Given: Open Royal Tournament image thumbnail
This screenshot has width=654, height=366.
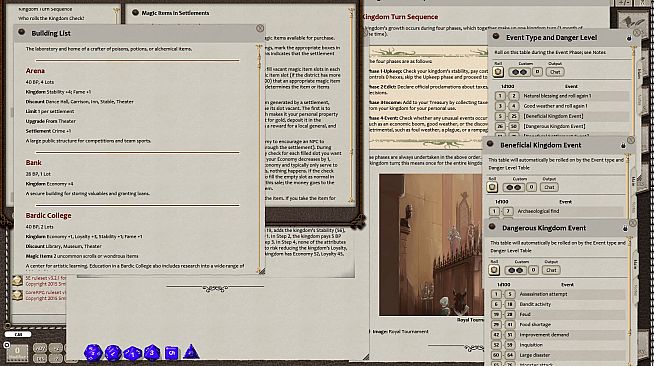Looking at the screenshot, I should point(431,245).
